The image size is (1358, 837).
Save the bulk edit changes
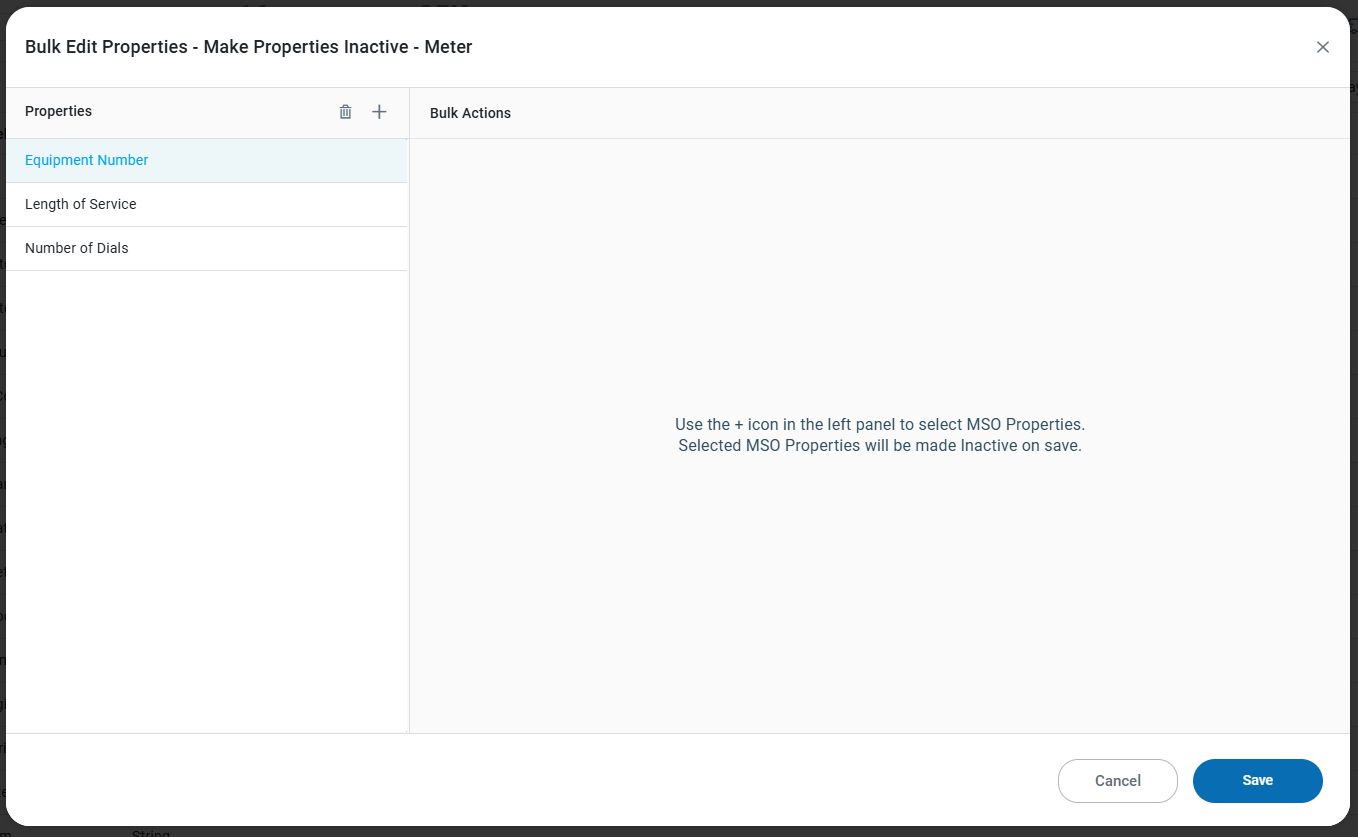click(1257, 781)
